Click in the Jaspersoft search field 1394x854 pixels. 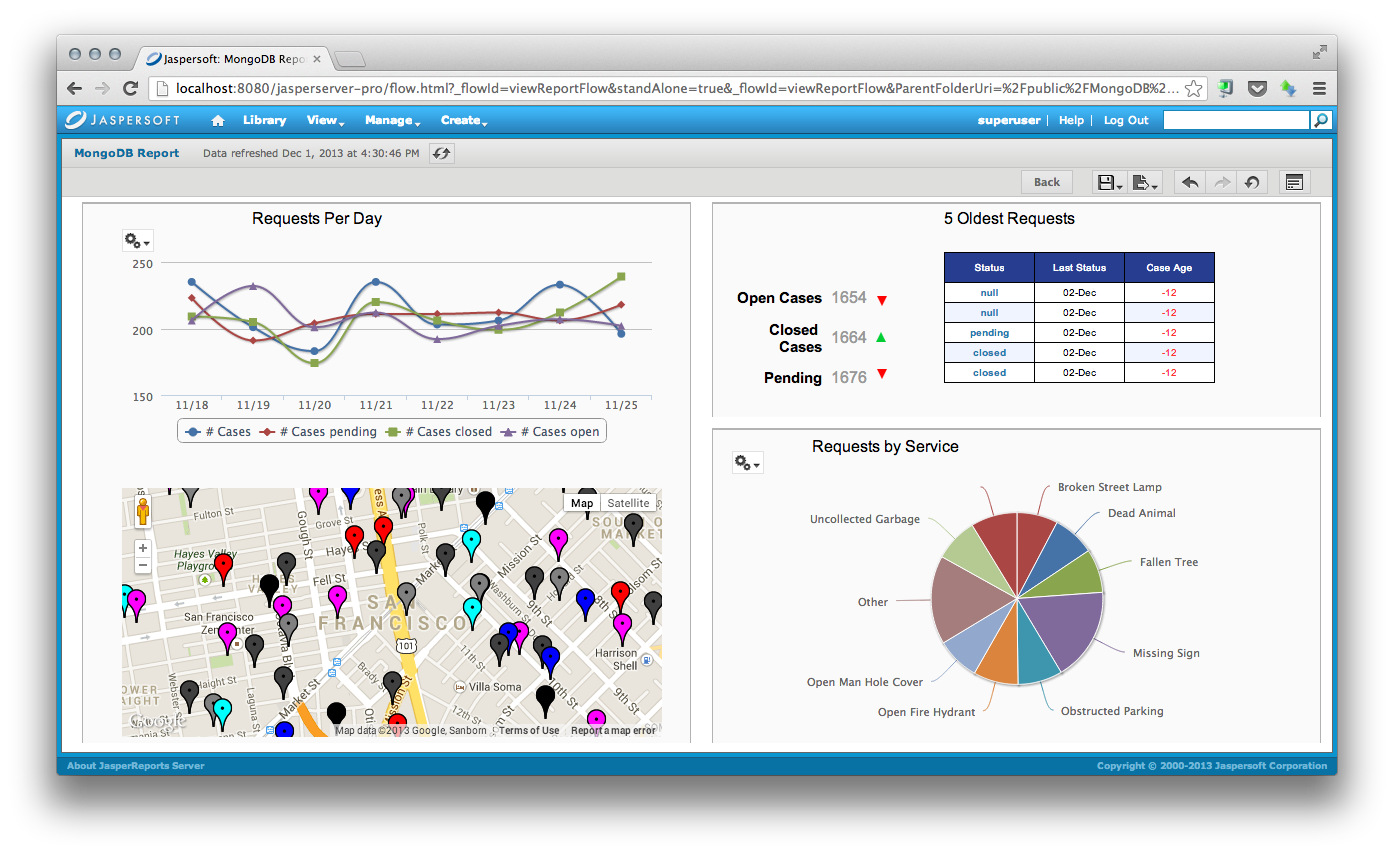(1236, 120)
